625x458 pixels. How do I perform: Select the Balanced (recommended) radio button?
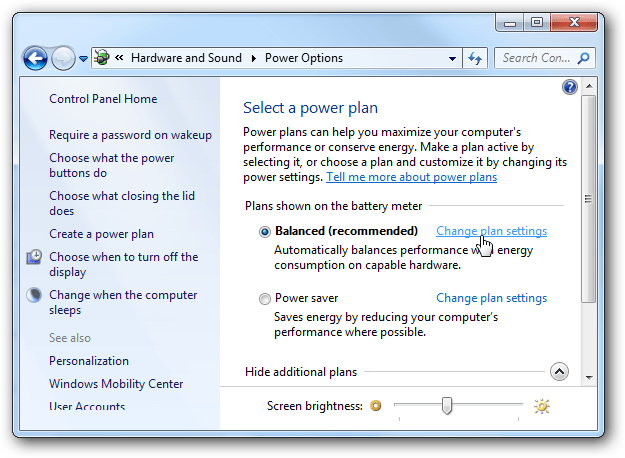(x=265, y=232)
